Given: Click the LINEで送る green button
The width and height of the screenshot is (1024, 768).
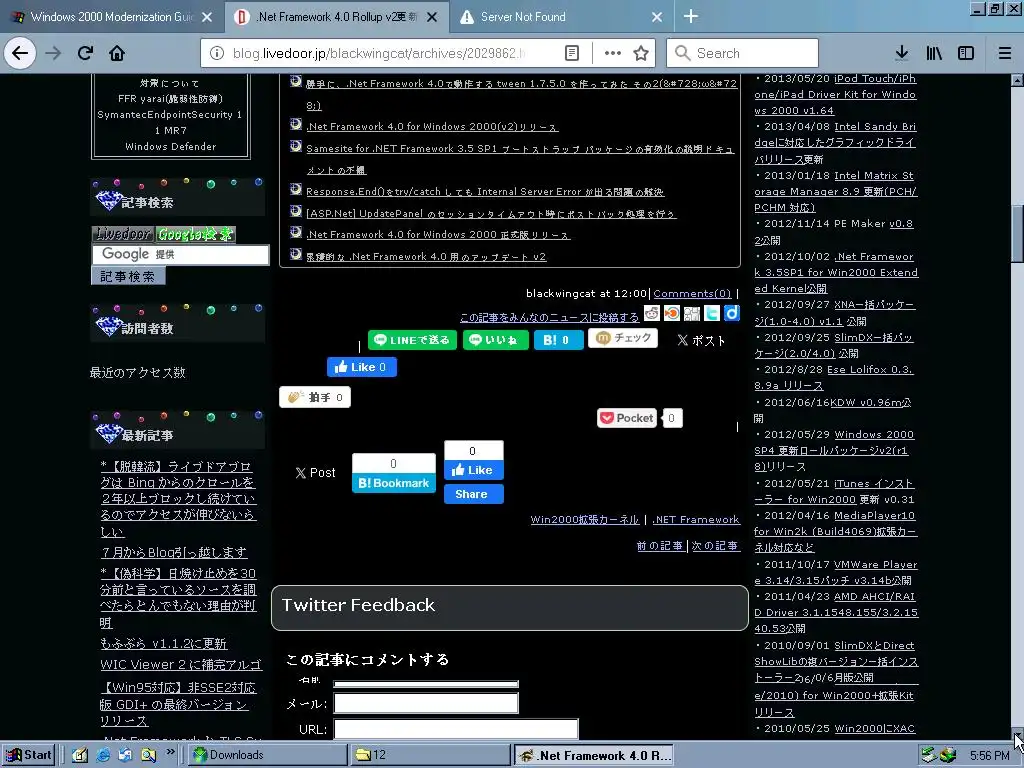Looking at the screenshot, I should 412,340.
